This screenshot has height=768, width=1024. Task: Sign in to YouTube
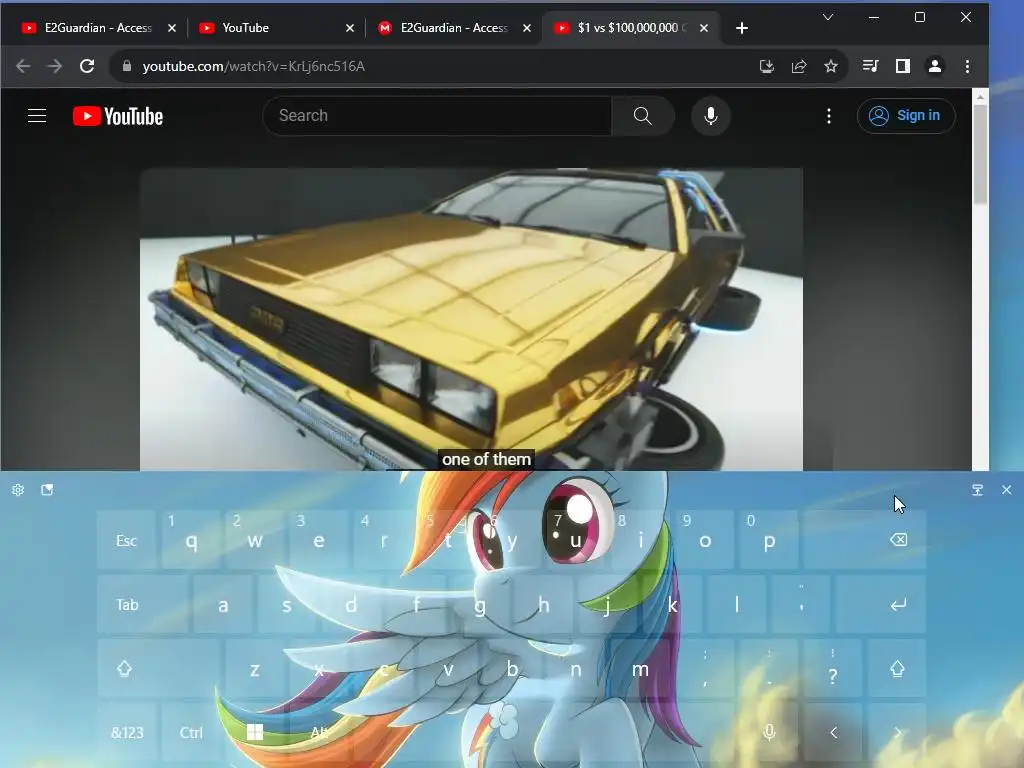[x=906, y=116]
